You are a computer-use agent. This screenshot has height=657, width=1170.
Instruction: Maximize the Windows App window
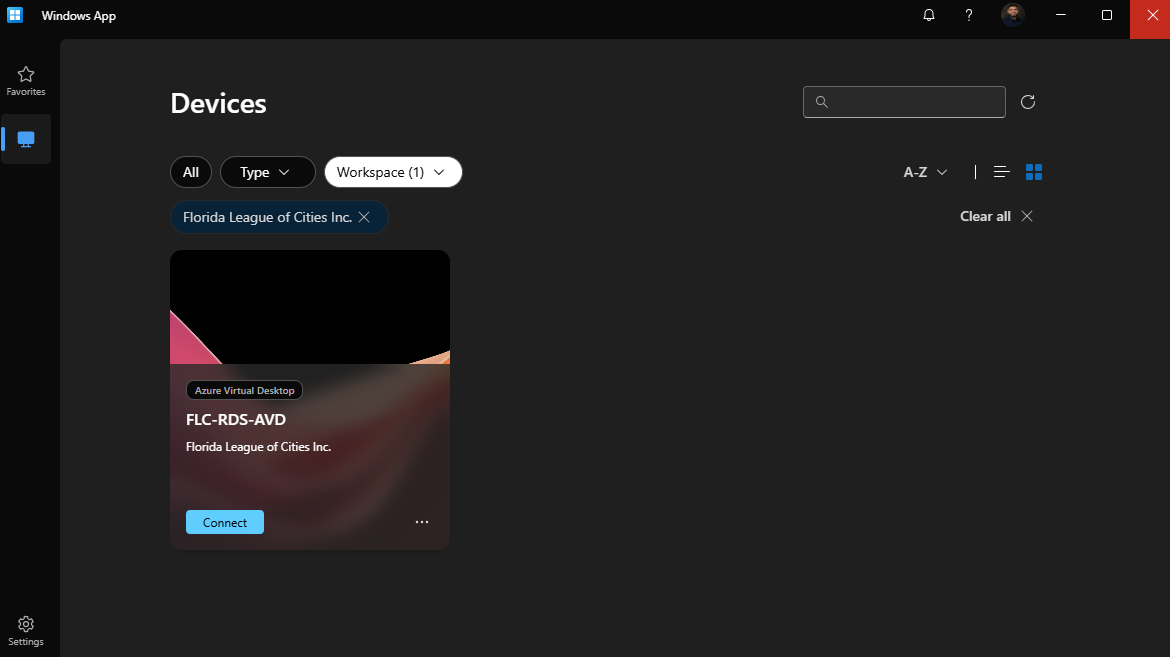pos(1107,15)
